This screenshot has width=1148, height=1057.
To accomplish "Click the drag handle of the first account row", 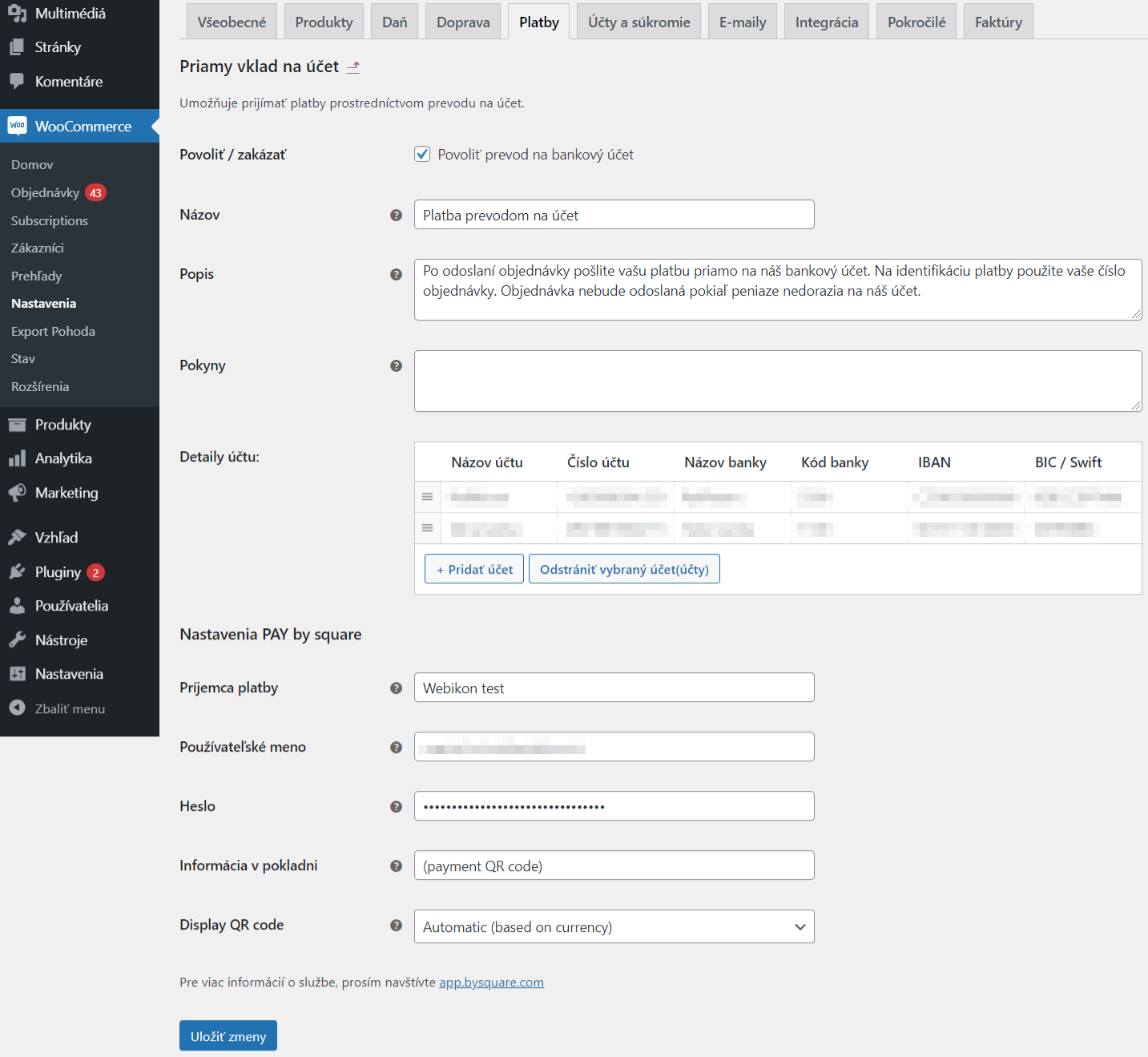I will tap(427, 497).
